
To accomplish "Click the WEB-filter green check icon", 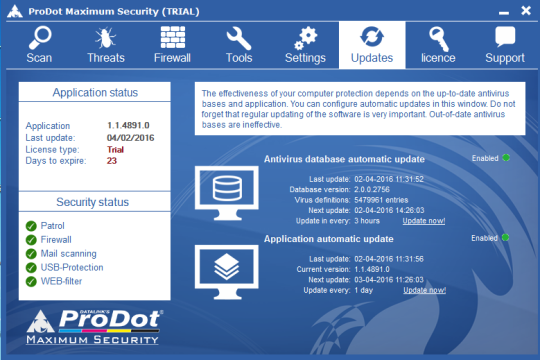I will 31,281.
